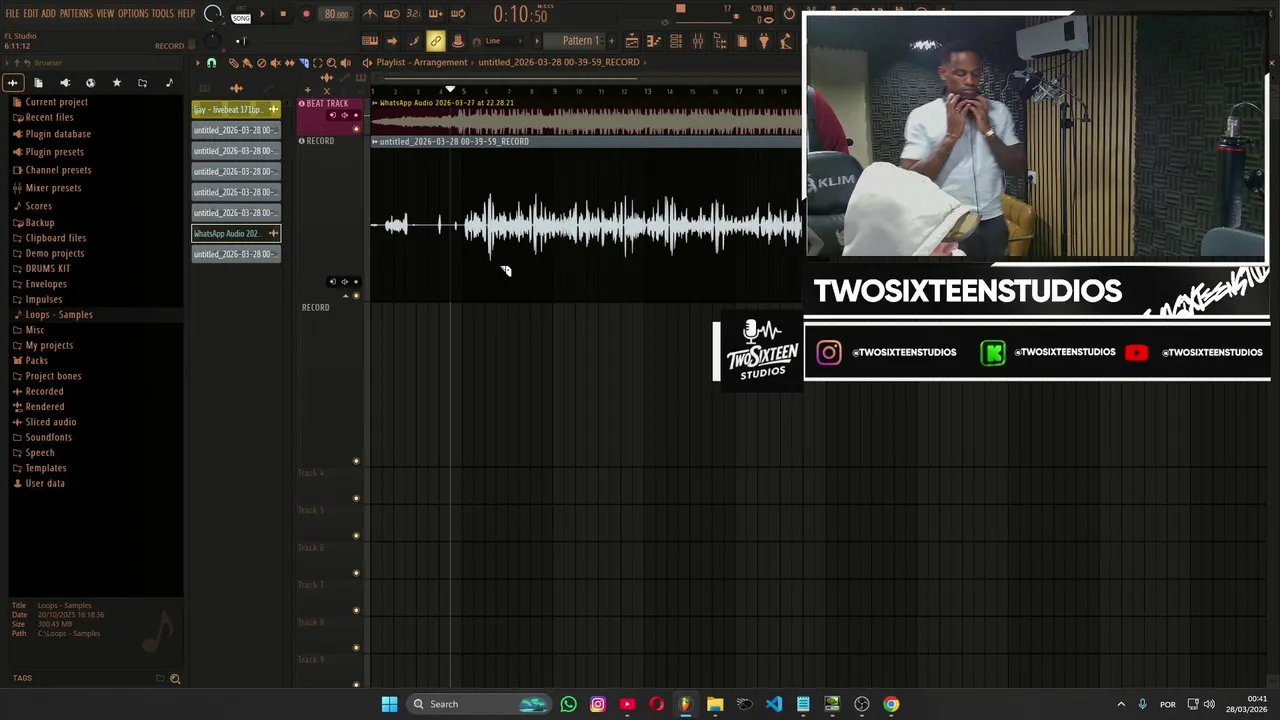The height and width of the screenshot is (720, 1280).
Task: Open the VIEW menu
Action: (105, 13)
